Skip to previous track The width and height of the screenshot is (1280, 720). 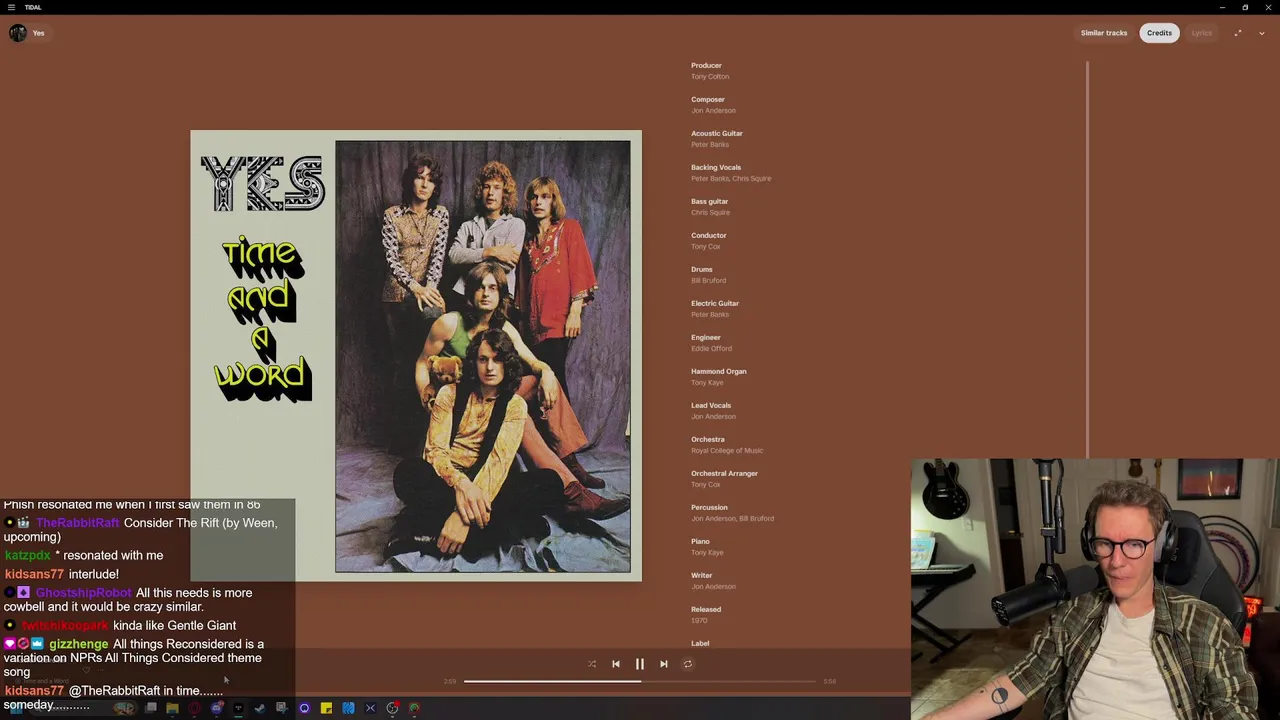click(616, 664)
